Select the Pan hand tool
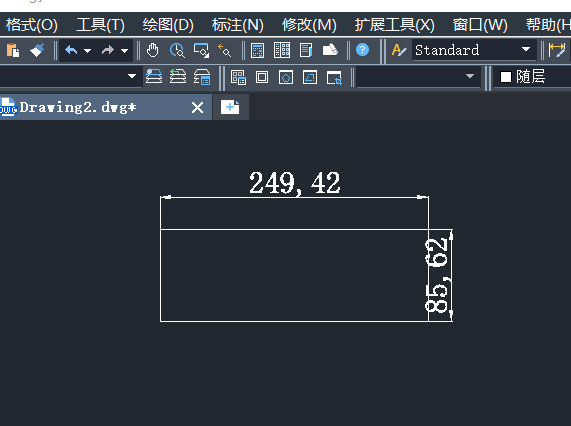This screenshot has width=571, height=426. [153, 50]
